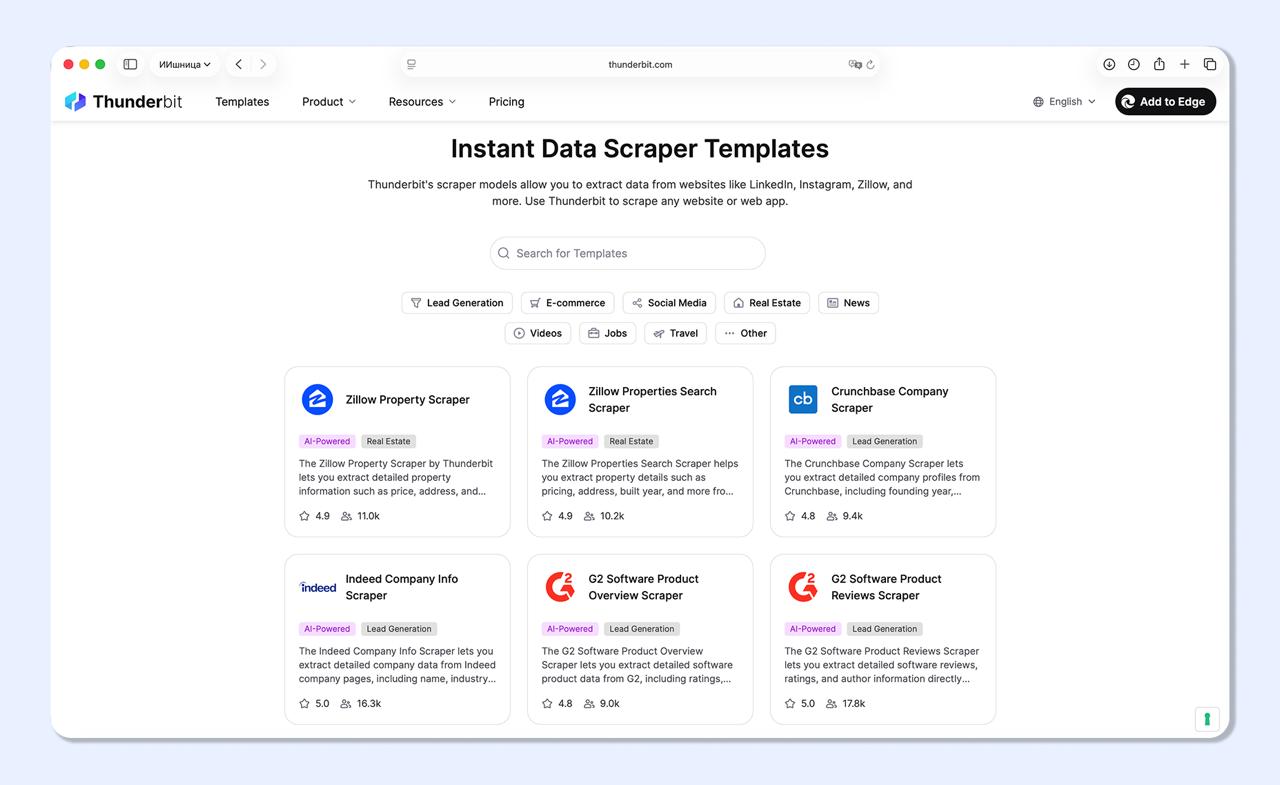Open Crunchbase Company Scraper title
The height and width of the screenshot is (785, 1280).
tap(889, 400)
